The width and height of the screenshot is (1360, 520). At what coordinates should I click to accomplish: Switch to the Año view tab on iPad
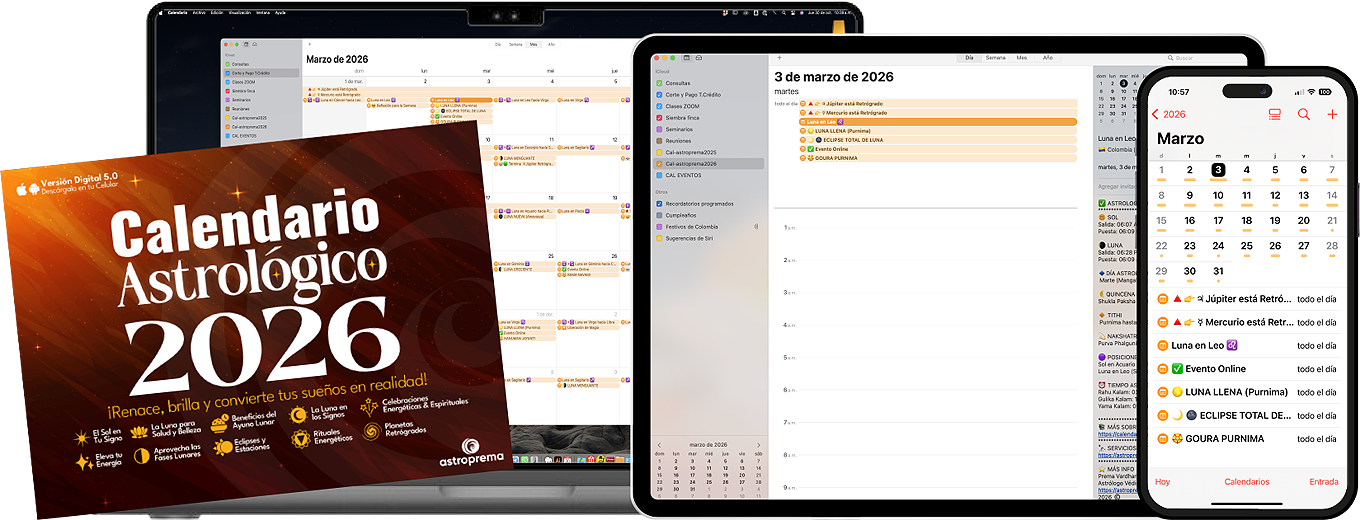pos(1047,58)
